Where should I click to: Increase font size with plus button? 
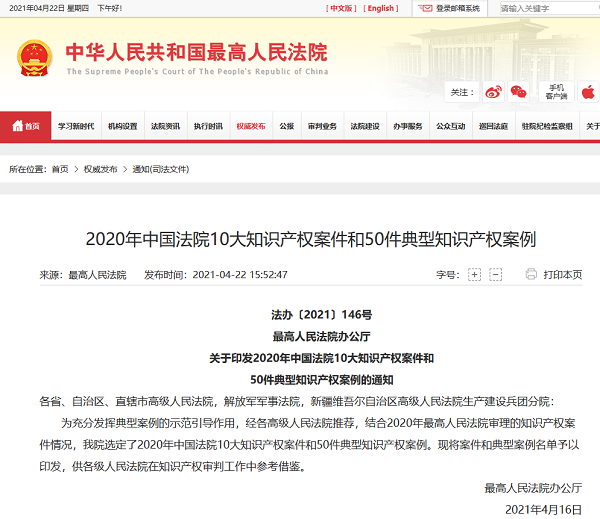point(474,275)
